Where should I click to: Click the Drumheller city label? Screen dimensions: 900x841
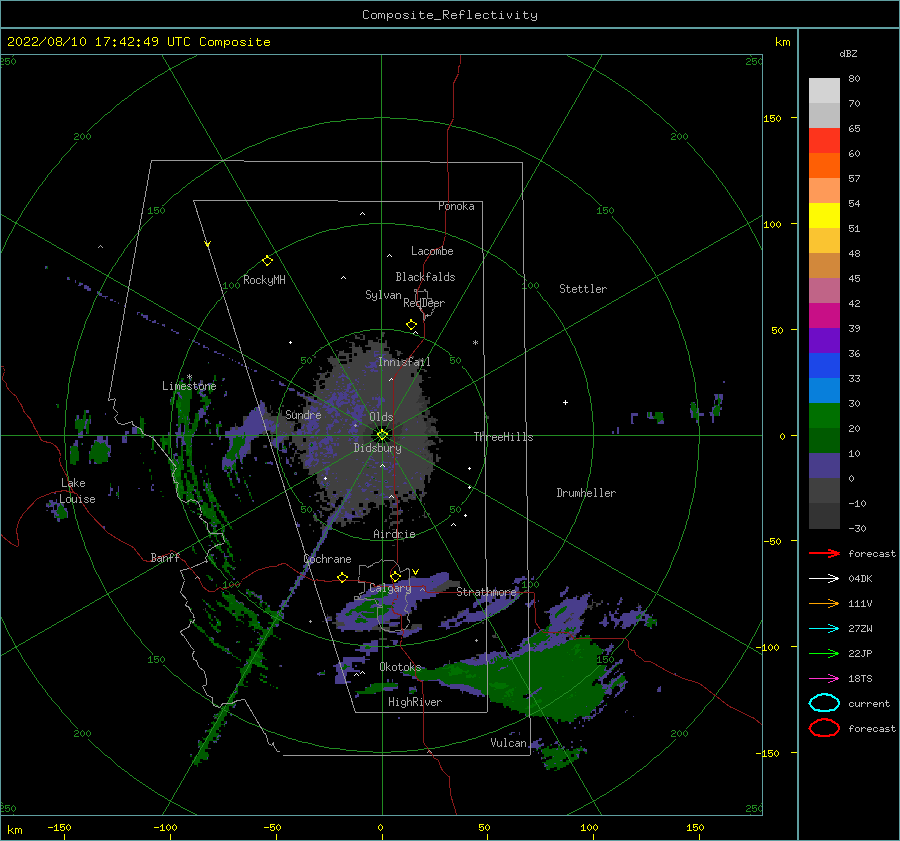[586, 493]
